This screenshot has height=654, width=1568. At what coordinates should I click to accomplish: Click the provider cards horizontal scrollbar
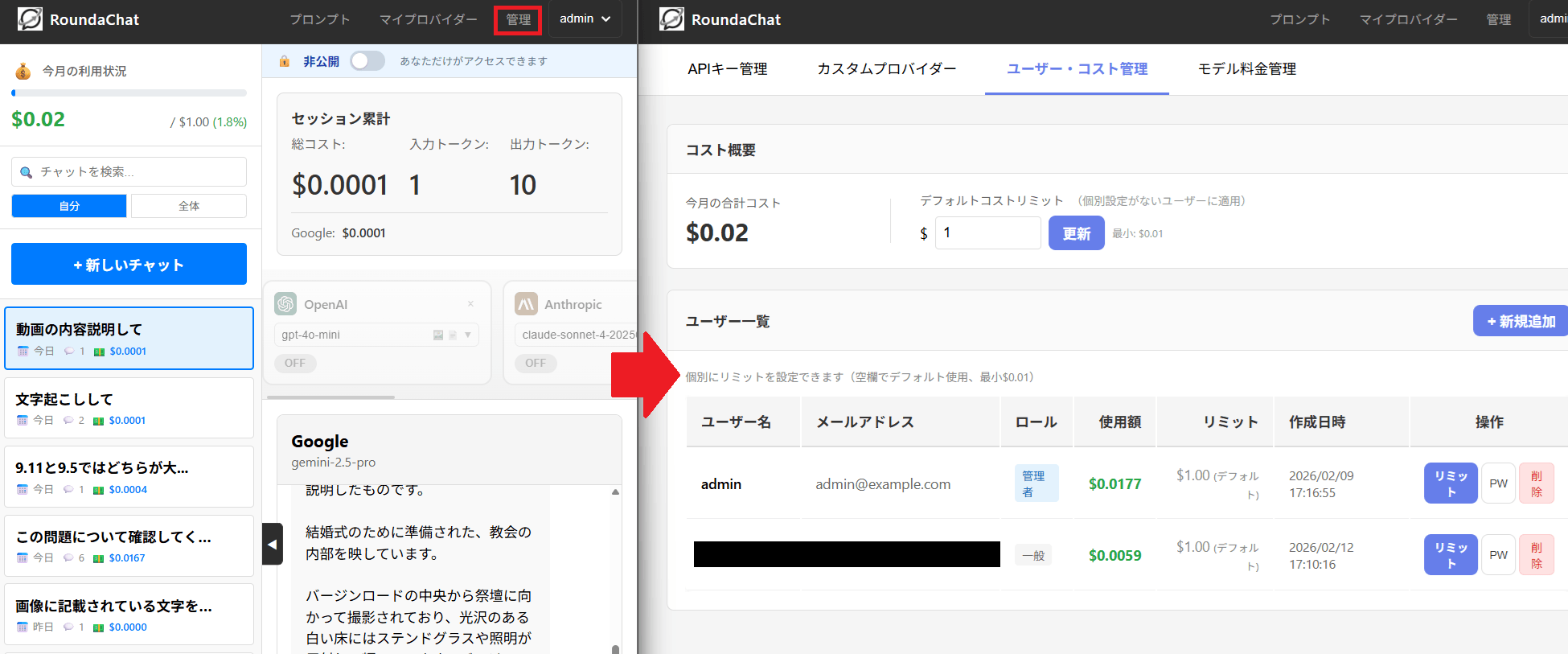(x=330, y=397)
